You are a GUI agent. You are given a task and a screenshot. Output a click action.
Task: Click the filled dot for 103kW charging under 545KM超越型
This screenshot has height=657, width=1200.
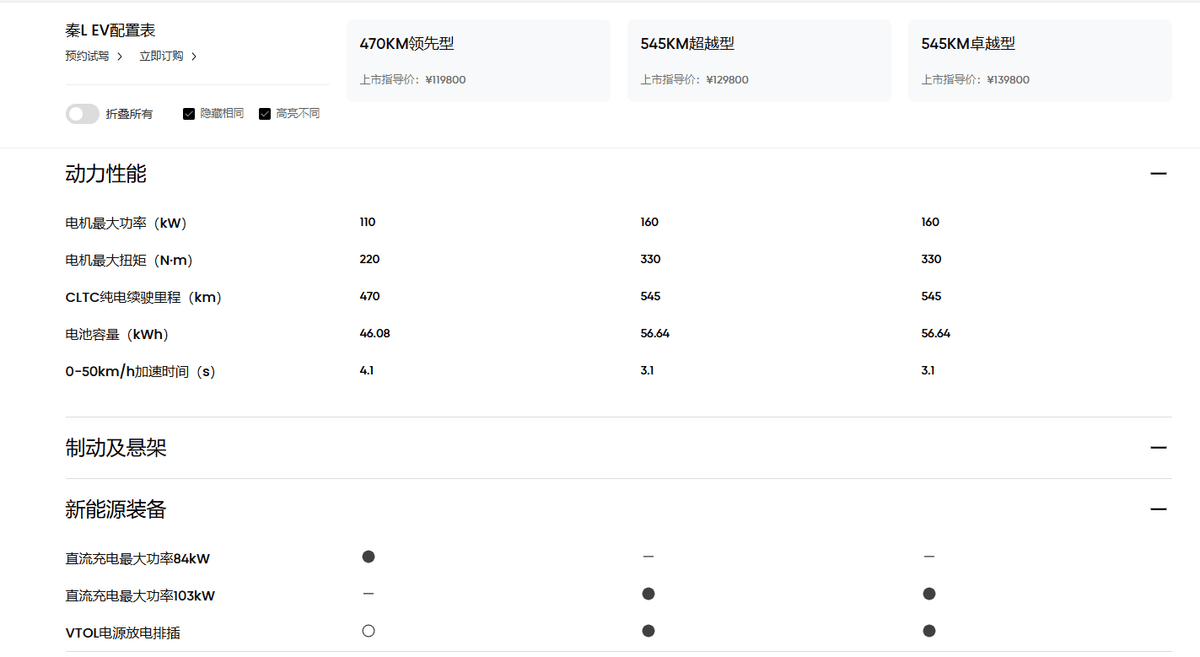point(648,594)
